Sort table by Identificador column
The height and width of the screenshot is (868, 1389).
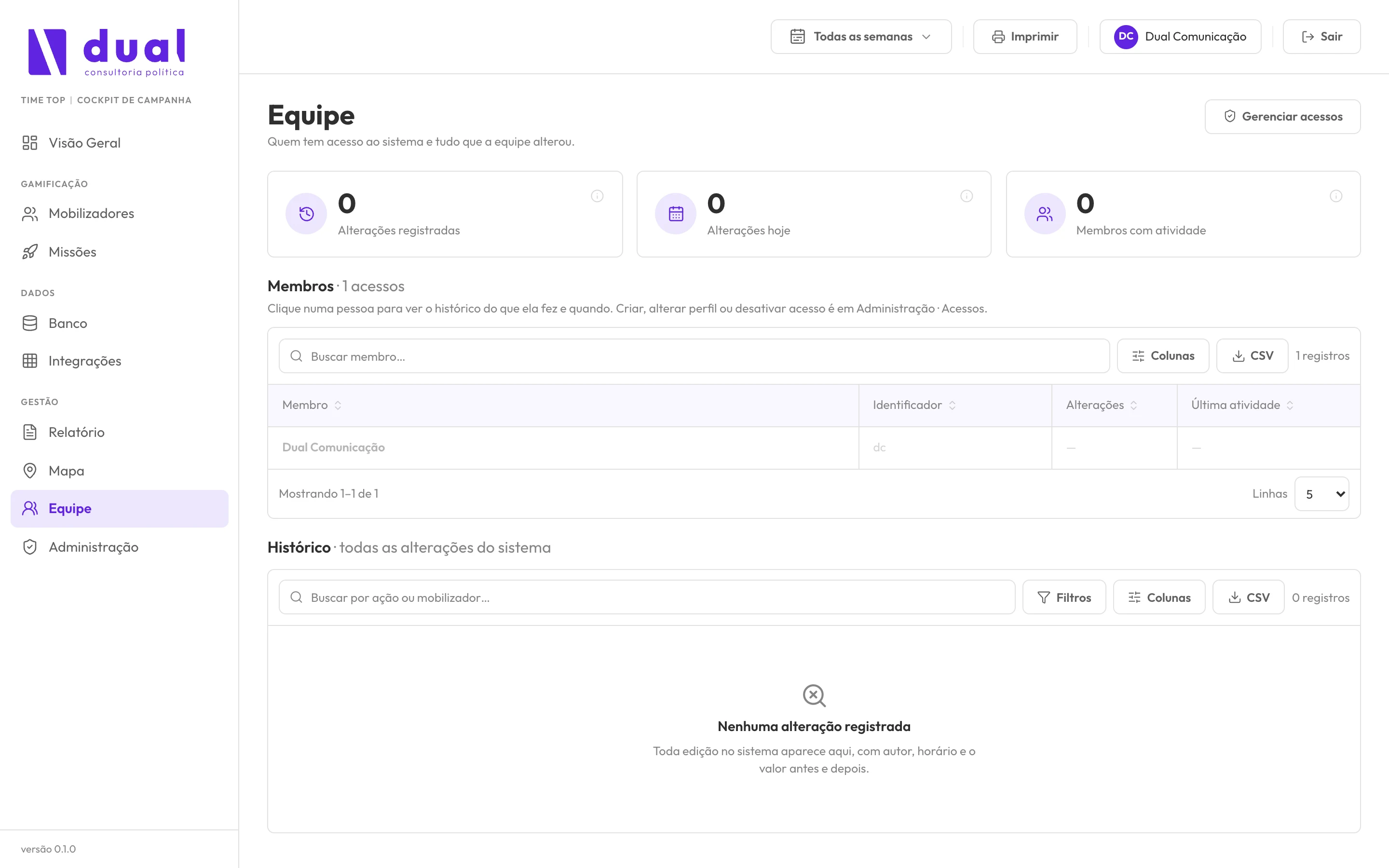pos(914,405)
